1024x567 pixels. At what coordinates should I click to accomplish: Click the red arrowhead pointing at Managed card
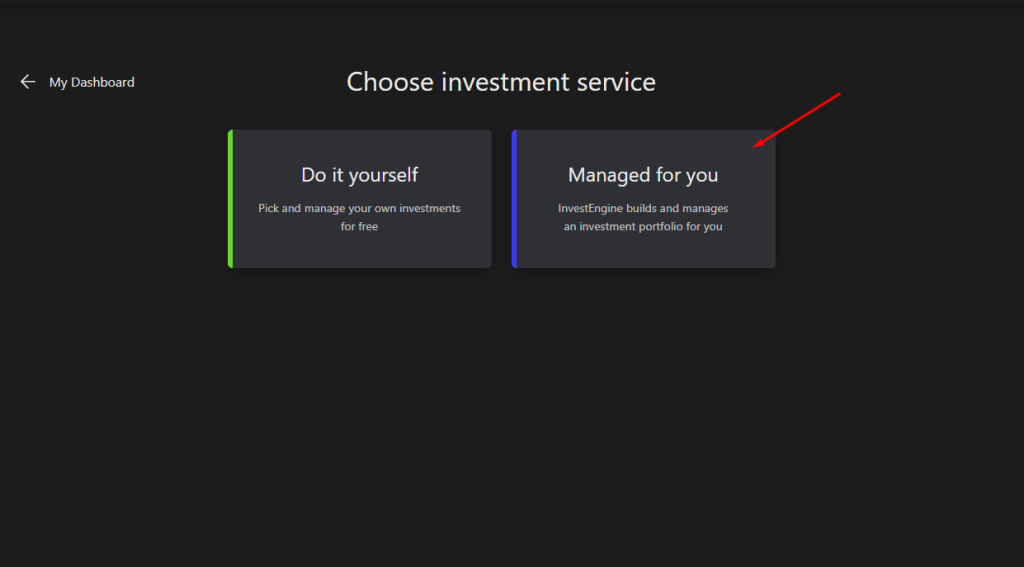759,144
